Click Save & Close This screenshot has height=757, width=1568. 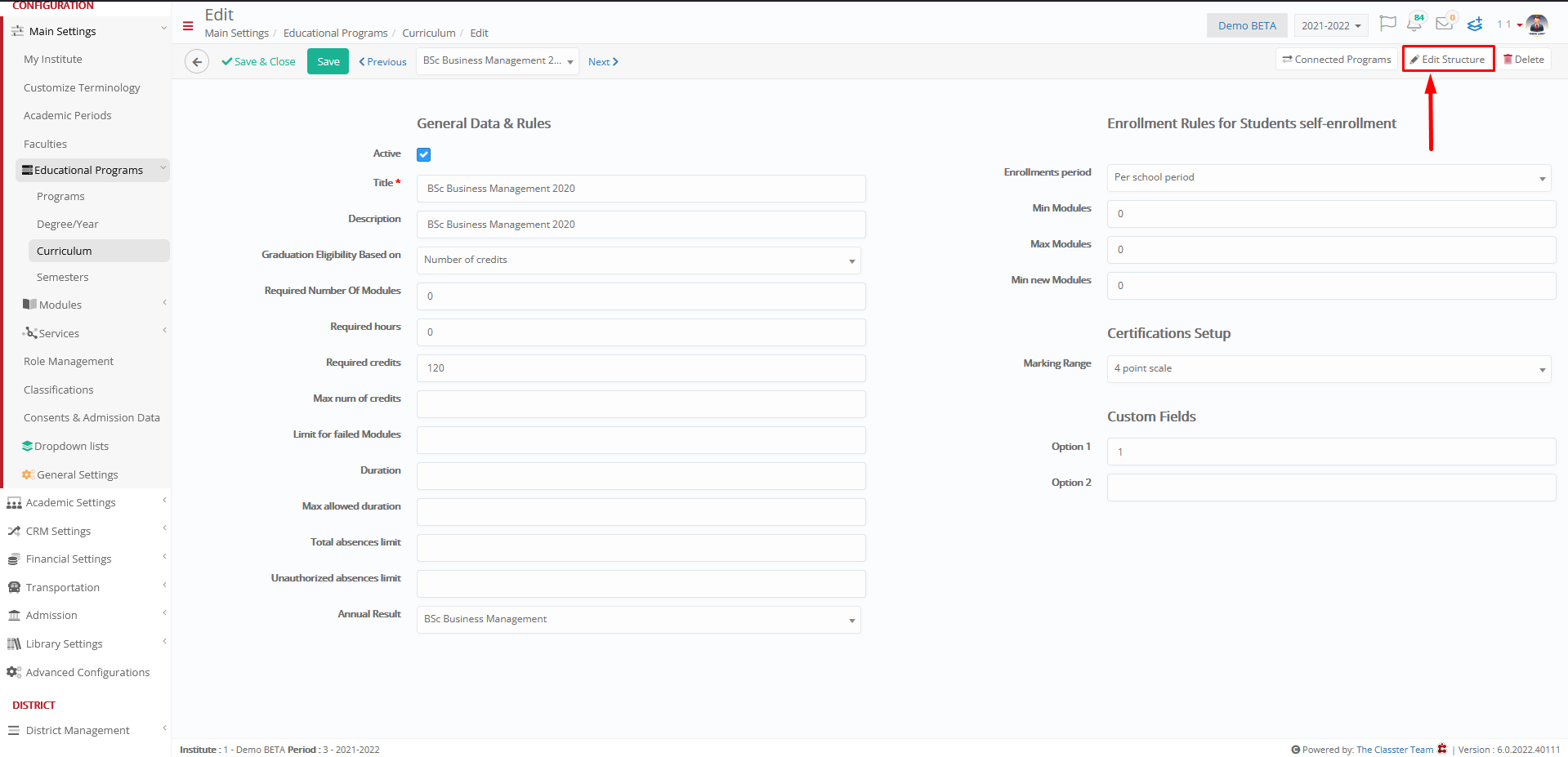(258, 62)
